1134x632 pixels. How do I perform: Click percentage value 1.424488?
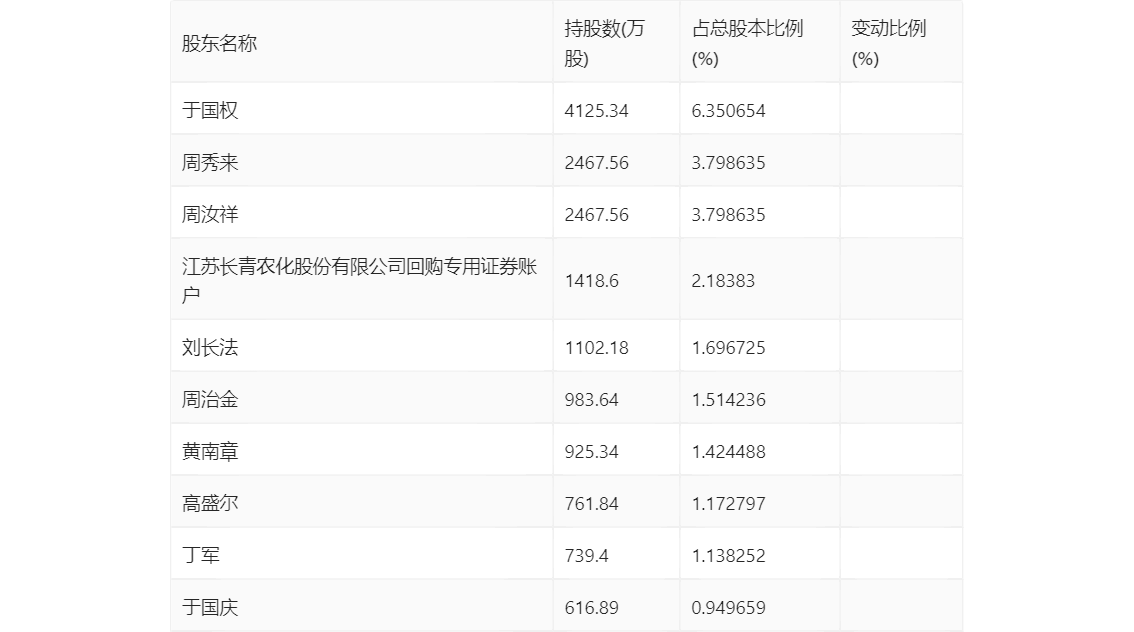point(728,452)
